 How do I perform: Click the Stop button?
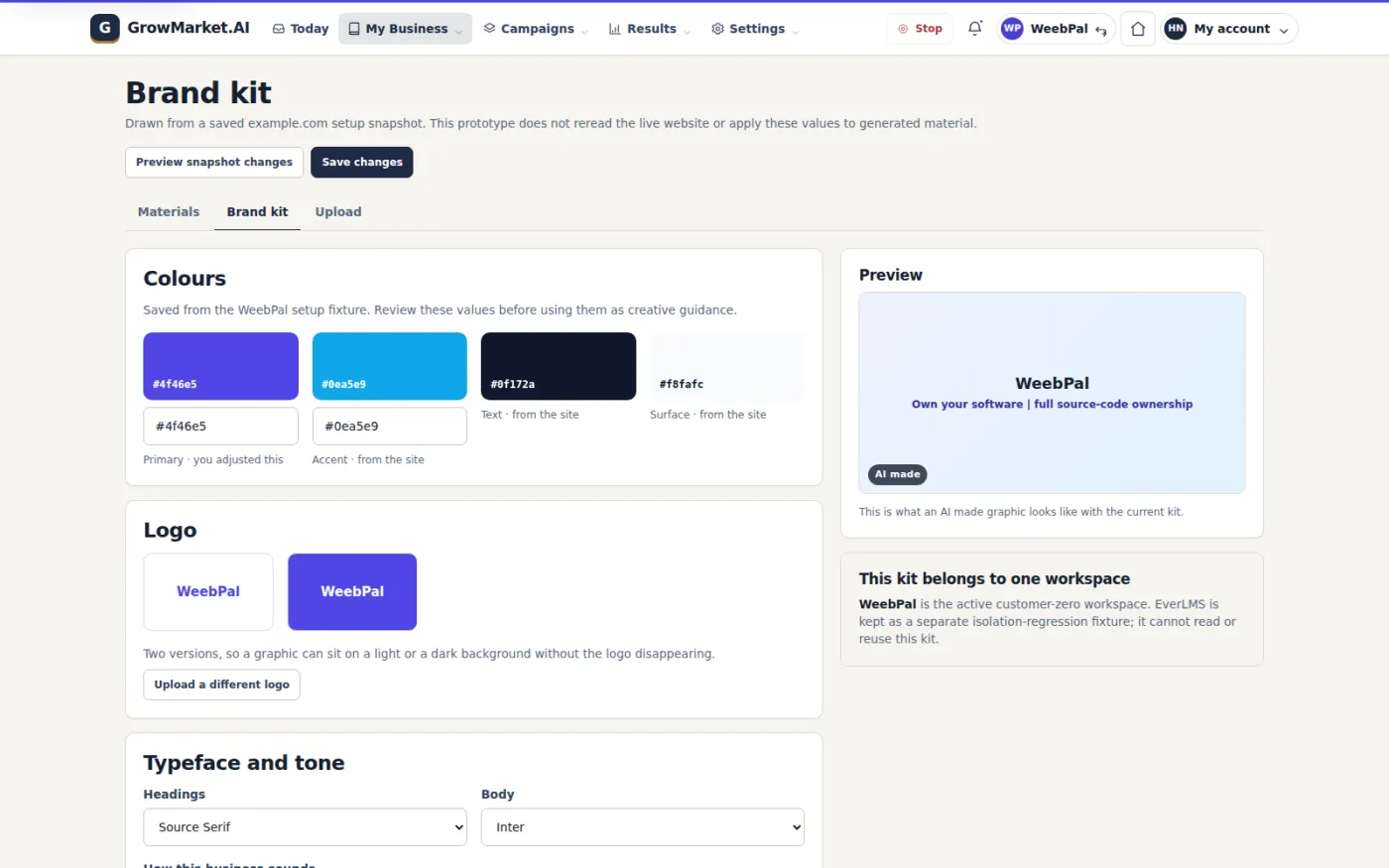coord(920,29)
